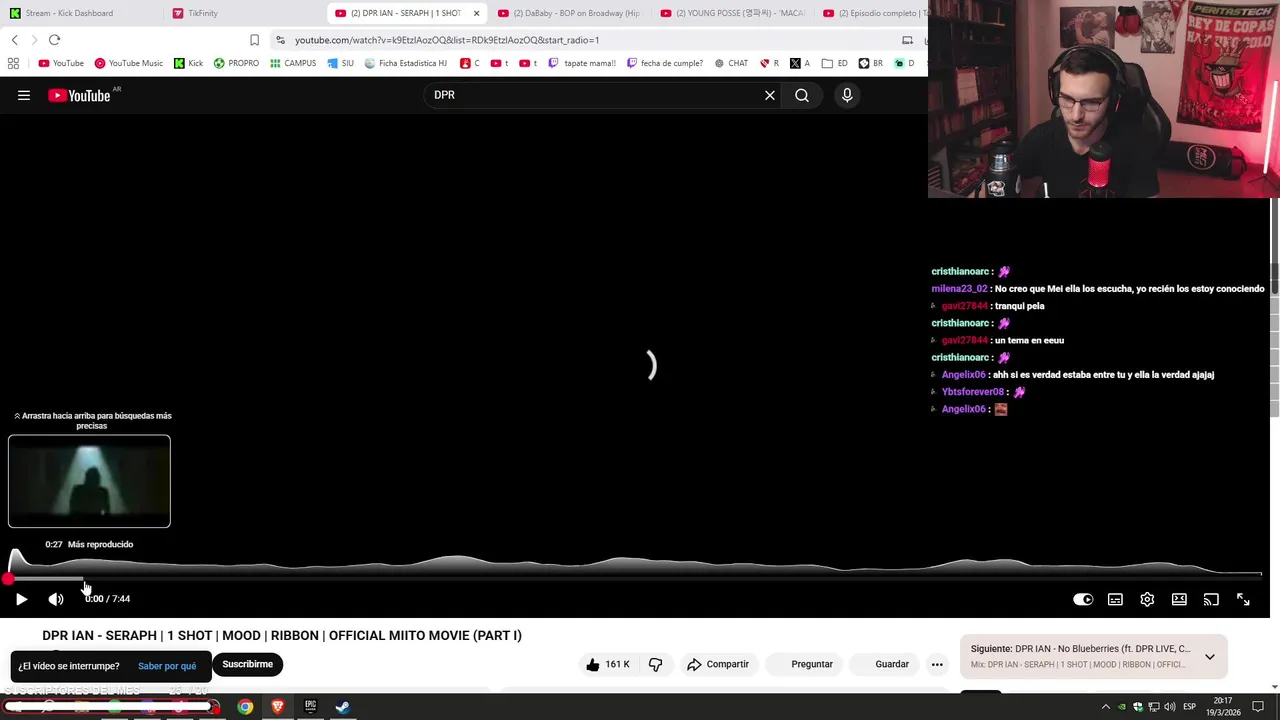Open more actions three-dot menu
The width and height of the screenshot is (1280, 720).
coord(937,664)
